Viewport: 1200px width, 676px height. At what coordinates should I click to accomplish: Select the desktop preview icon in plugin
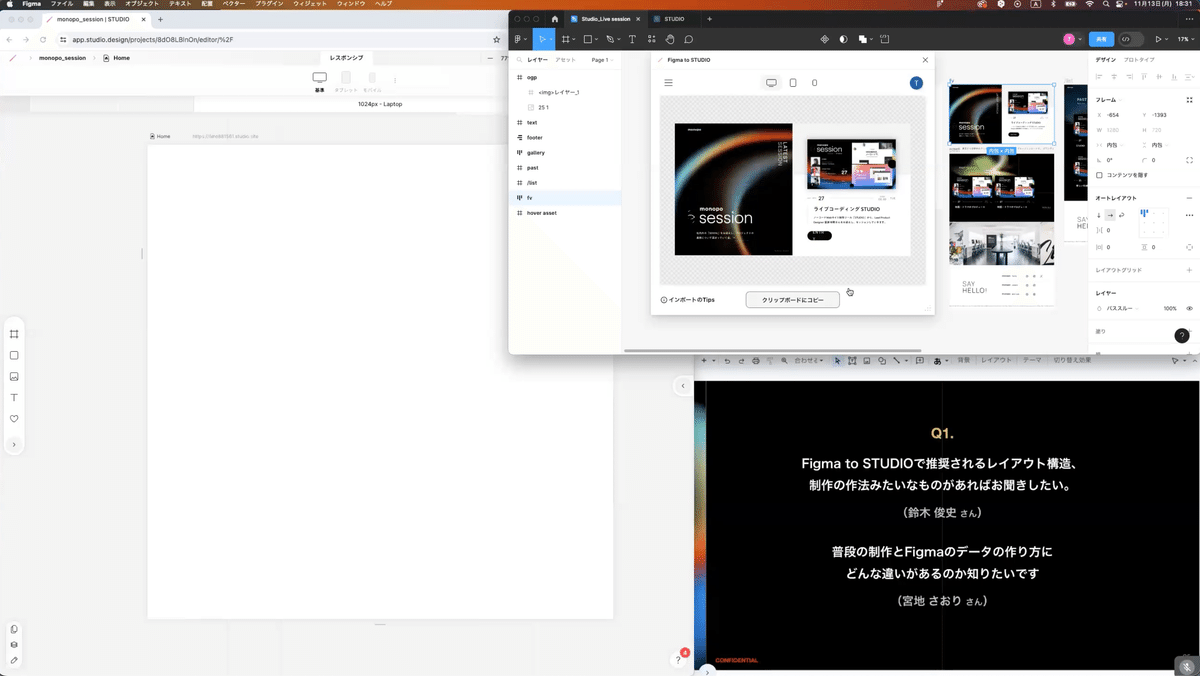click(771, 83)
